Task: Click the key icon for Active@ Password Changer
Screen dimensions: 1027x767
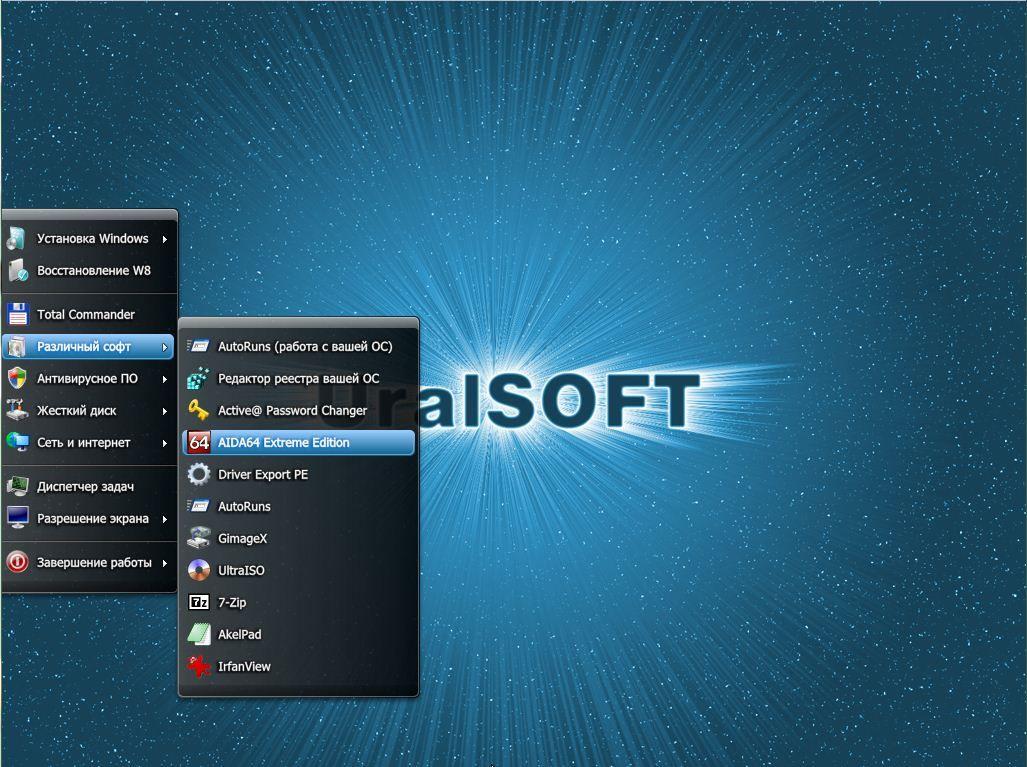Action: 199,410
